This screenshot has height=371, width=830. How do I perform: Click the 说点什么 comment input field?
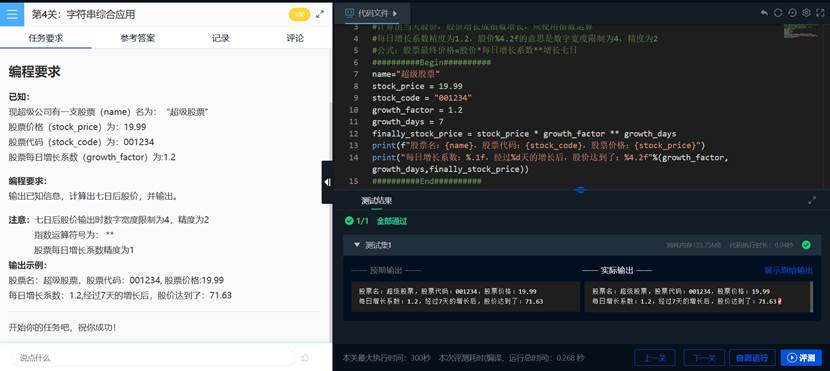pos(152,358)
